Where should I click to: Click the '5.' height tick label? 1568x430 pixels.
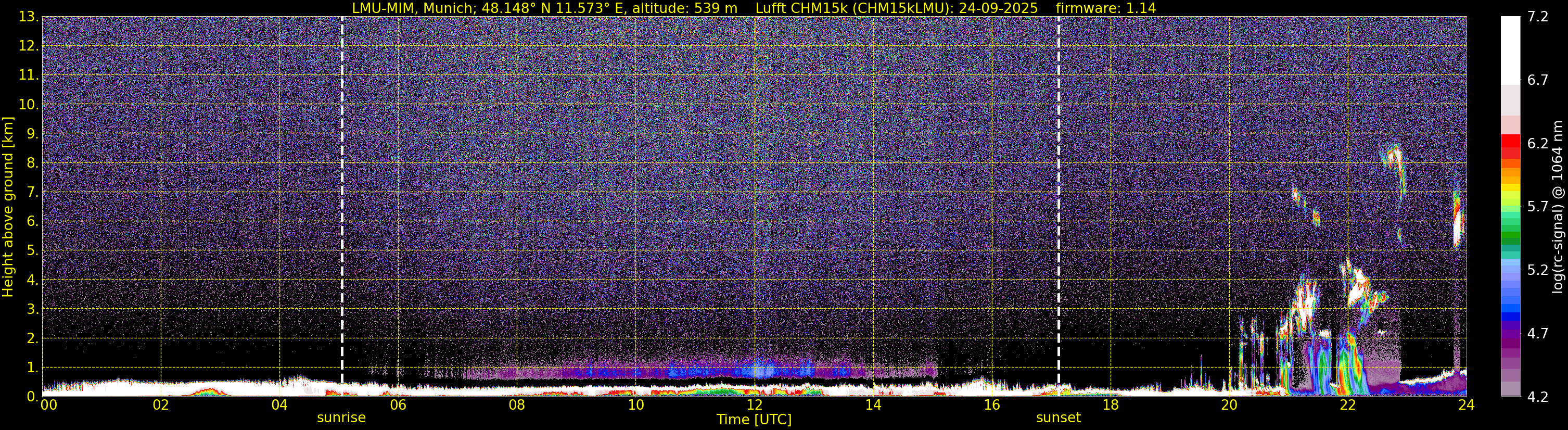pos(32,250)
